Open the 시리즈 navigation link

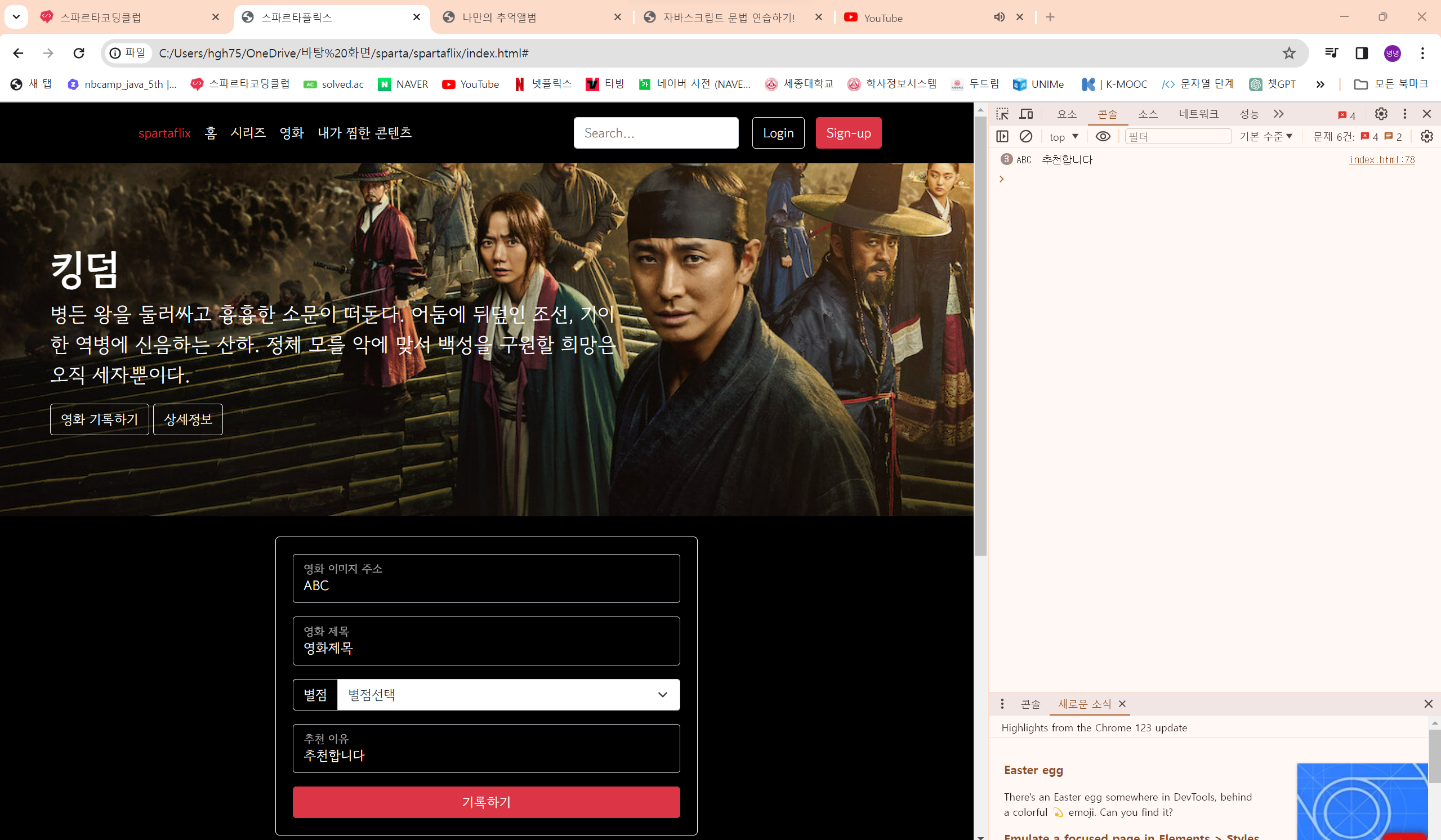[x=248, y=133]
